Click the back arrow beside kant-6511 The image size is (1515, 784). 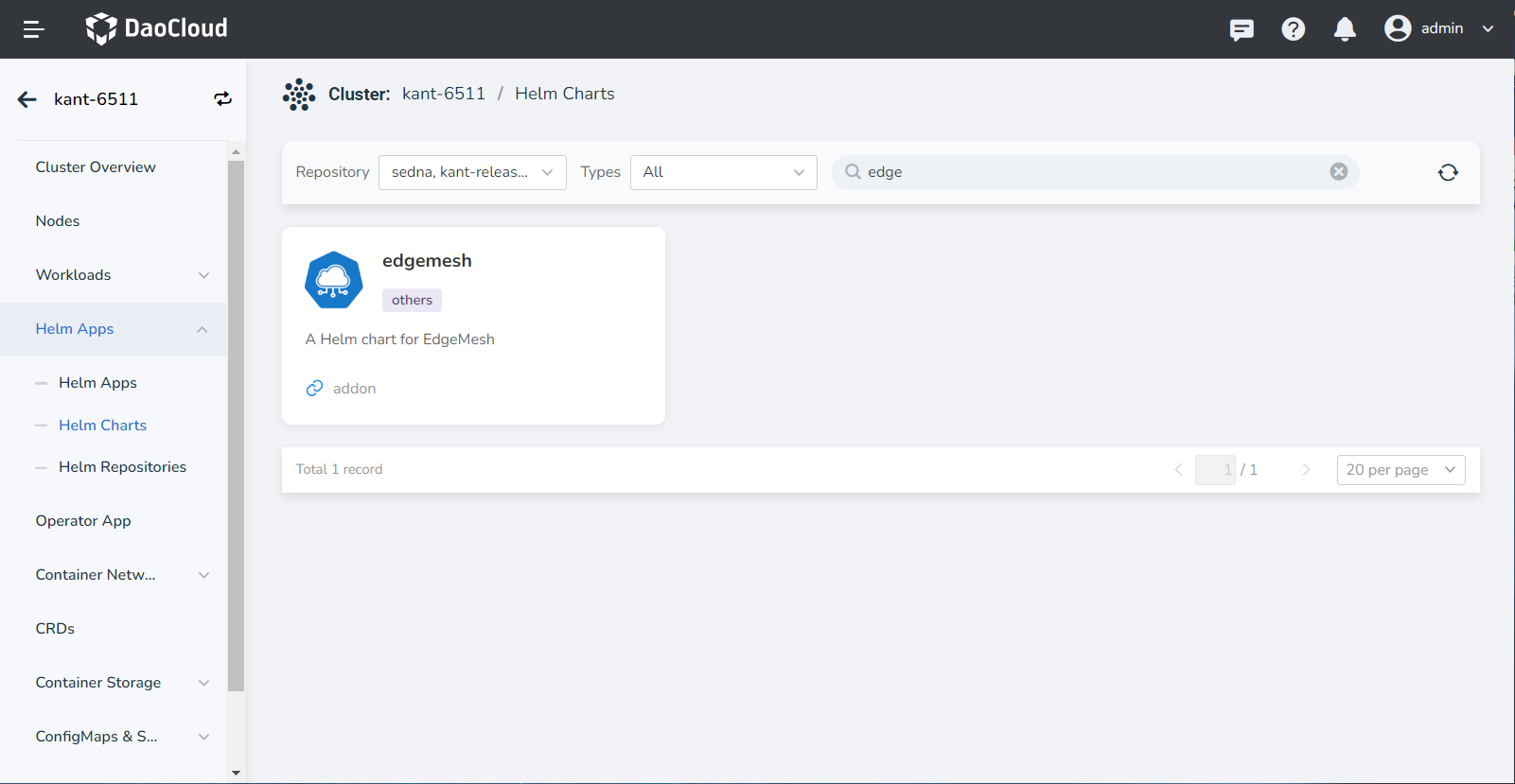[27, 99]
